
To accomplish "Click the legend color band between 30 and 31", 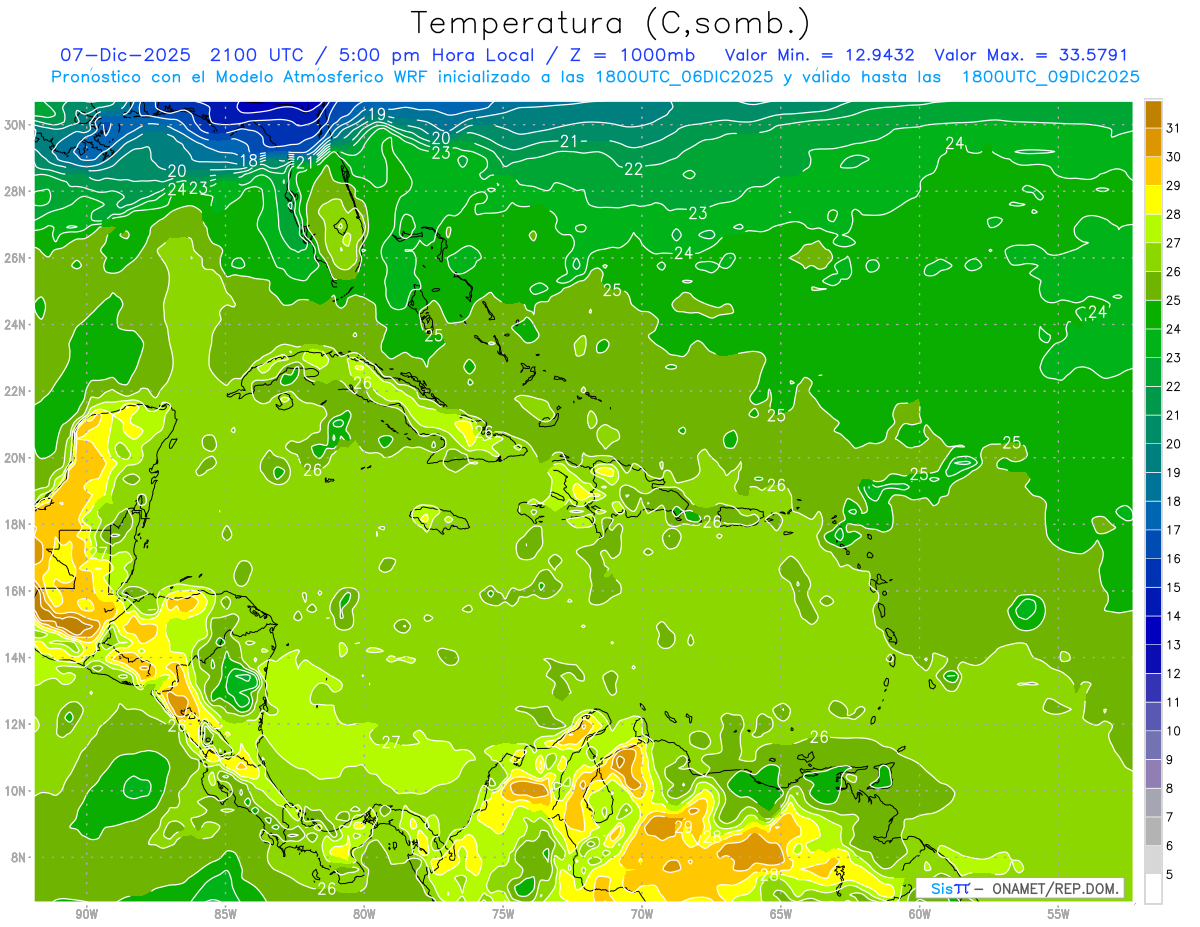I will tap(1153, 142).
